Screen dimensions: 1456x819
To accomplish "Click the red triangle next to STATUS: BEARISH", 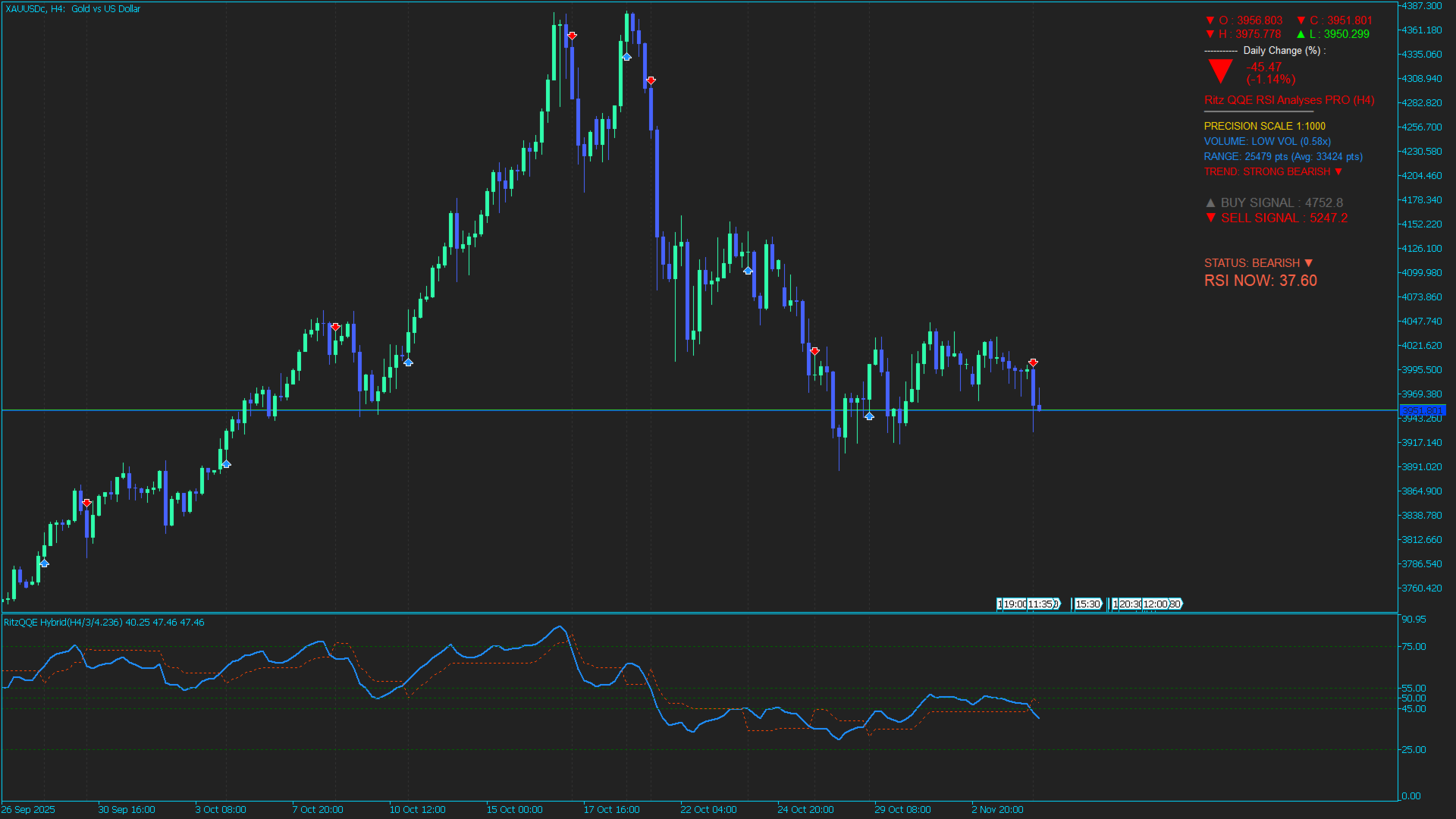I will (1308, 262).
